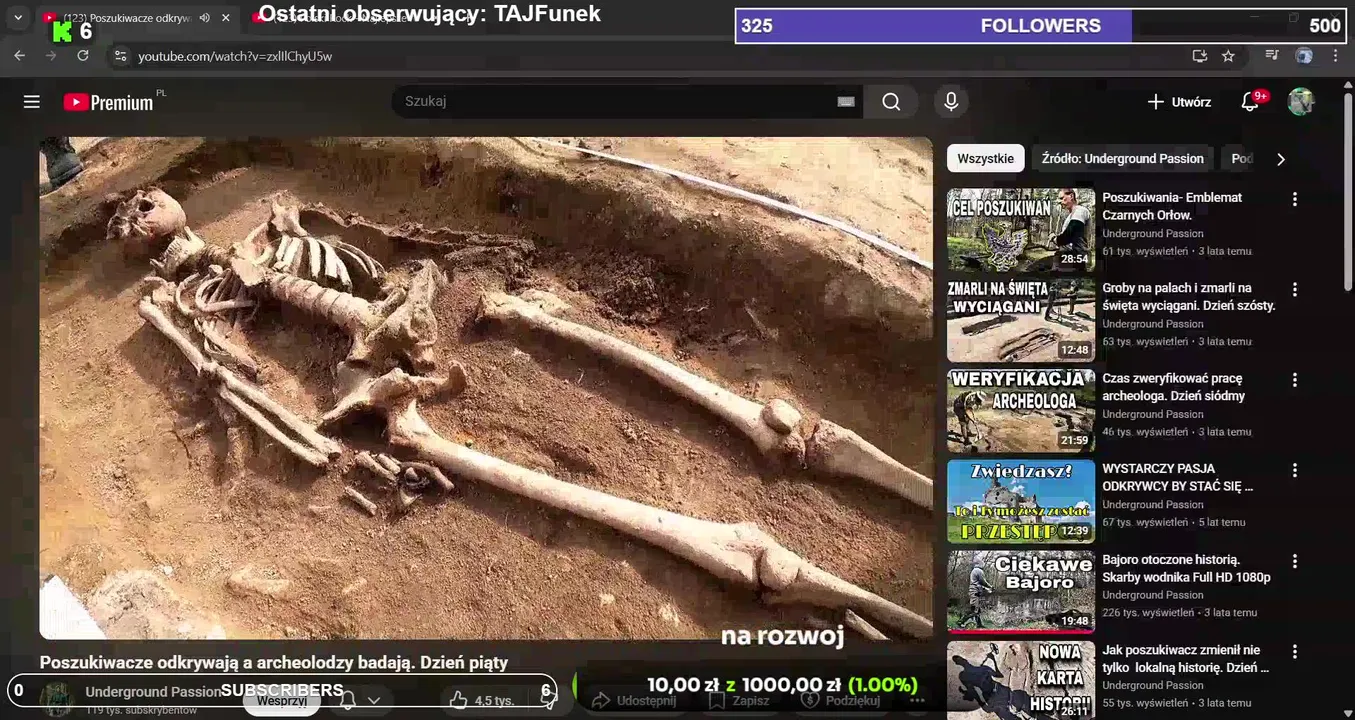
Task: Click the on-screen keyboard icon in search
Action: click(846, 101)
